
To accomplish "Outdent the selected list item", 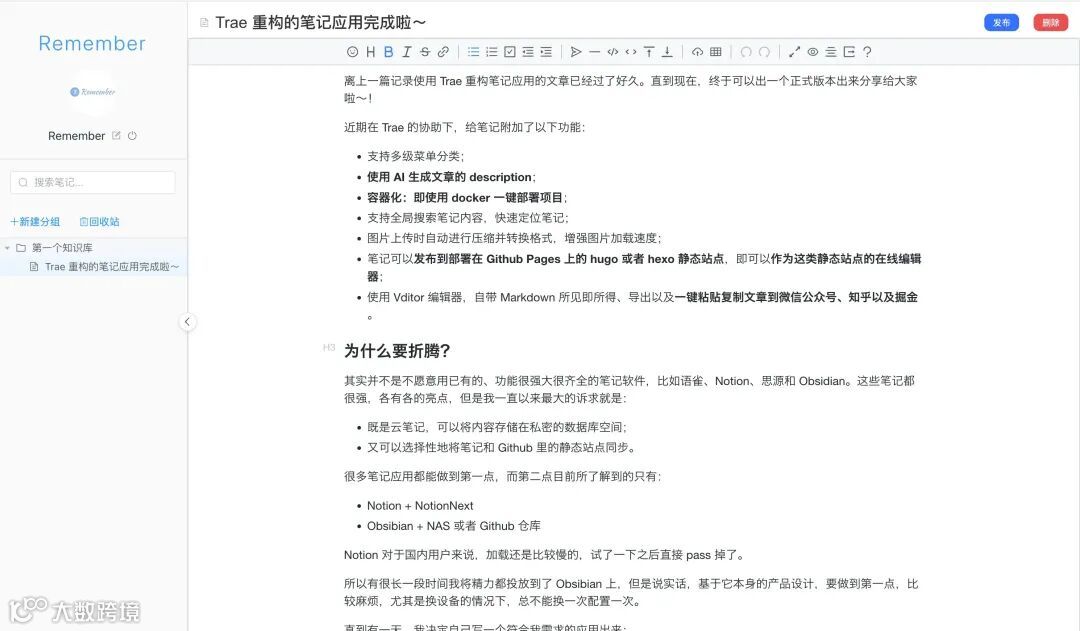I will point(528,52).
